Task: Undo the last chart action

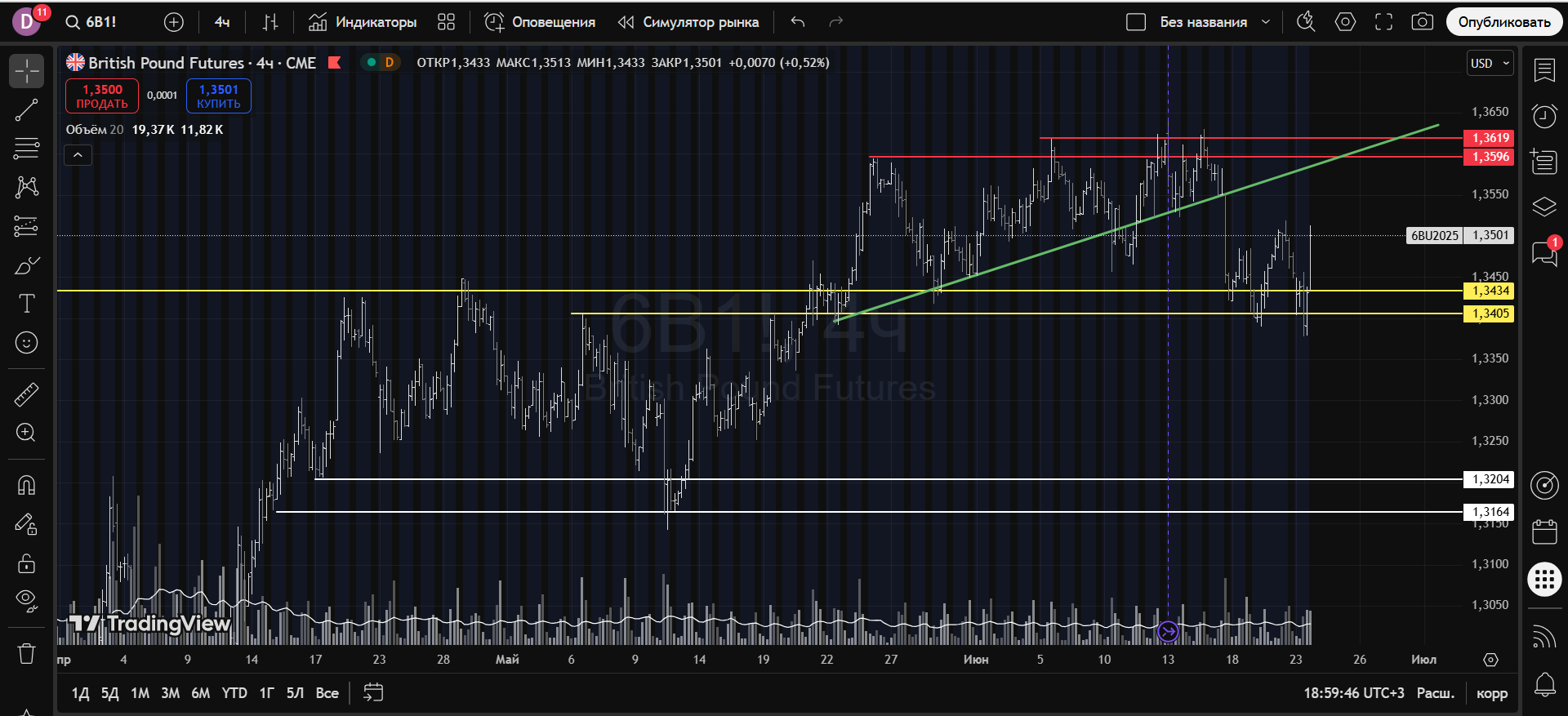Action: 798,22
